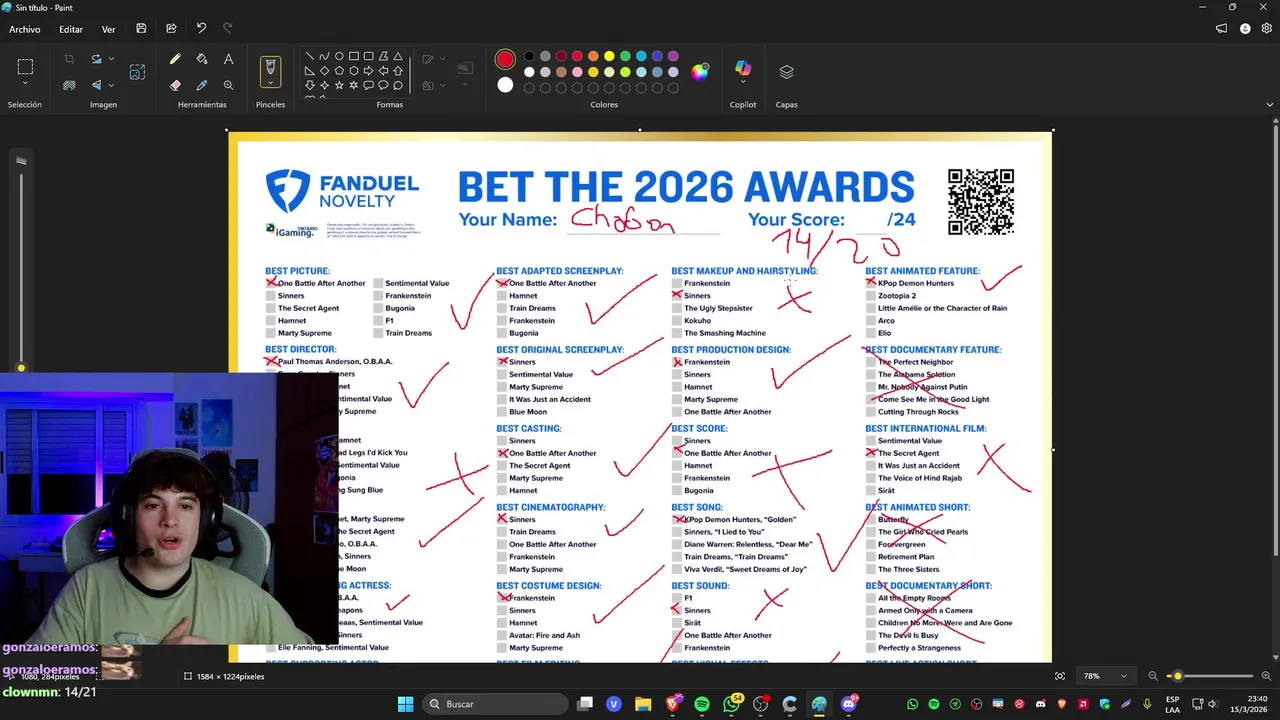This screenshot has width=1280, height=720.
Task: Open the shape outline dropdown
Action: point(441,60)
